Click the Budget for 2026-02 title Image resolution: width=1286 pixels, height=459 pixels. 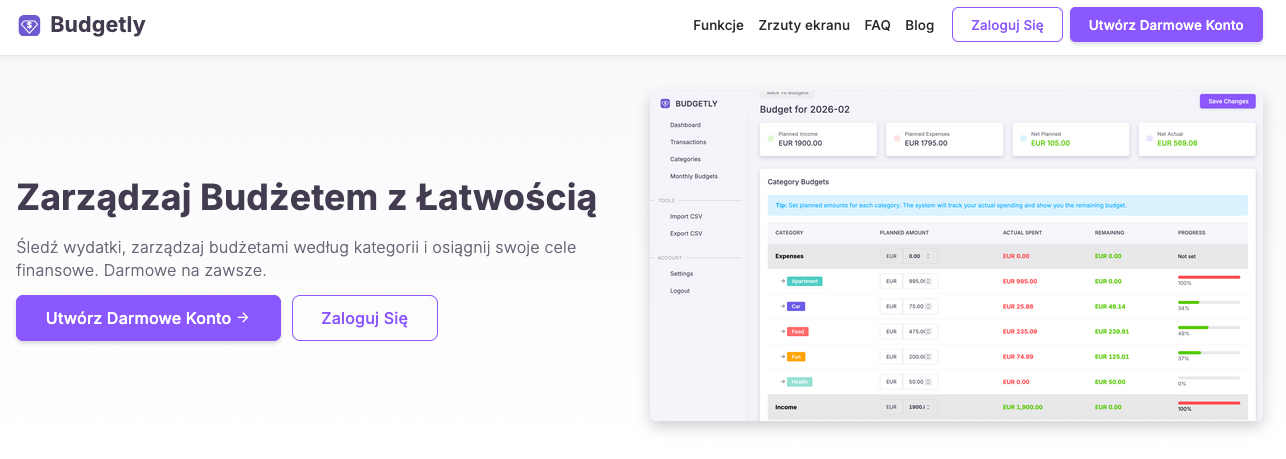[x=804, y=109]
